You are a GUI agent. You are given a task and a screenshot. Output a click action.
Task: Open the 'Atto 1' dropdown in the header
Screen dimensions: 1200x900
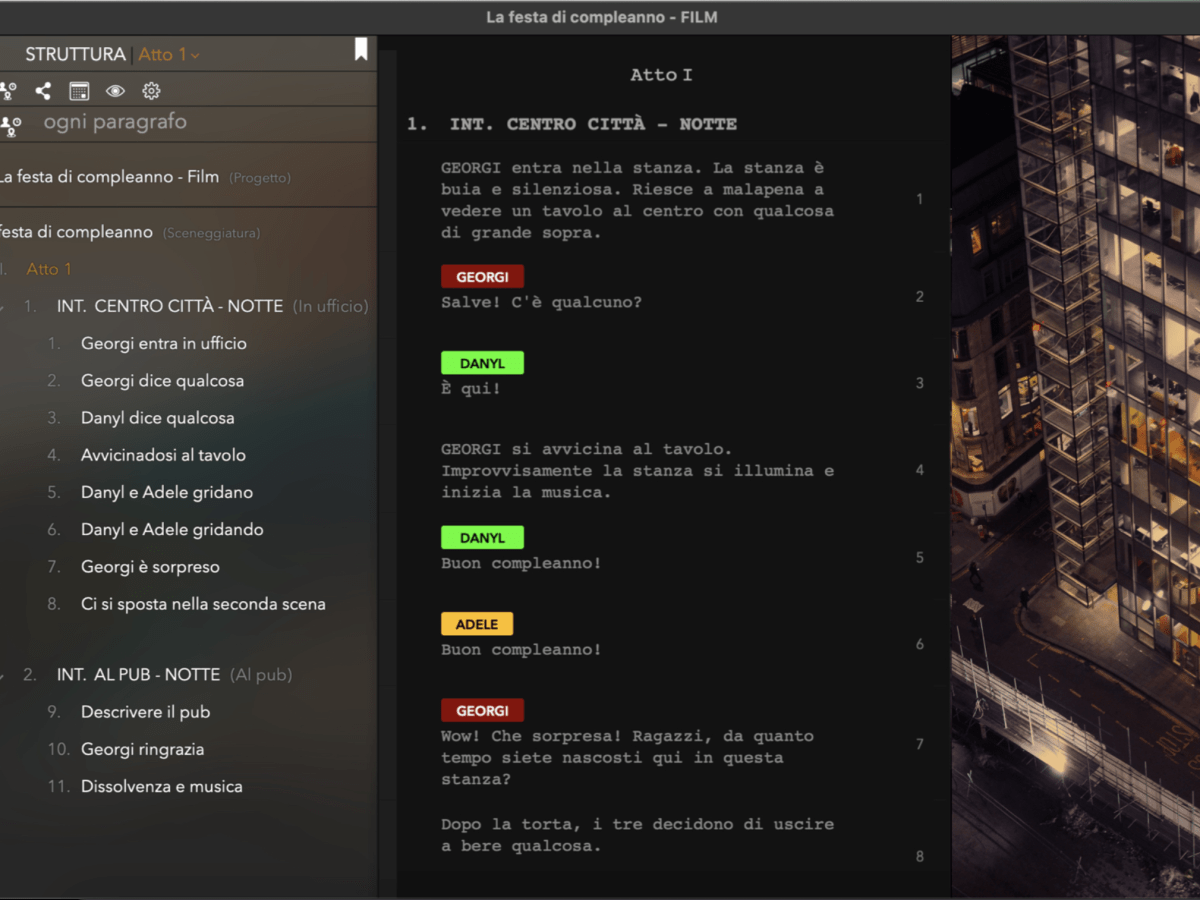169,55
